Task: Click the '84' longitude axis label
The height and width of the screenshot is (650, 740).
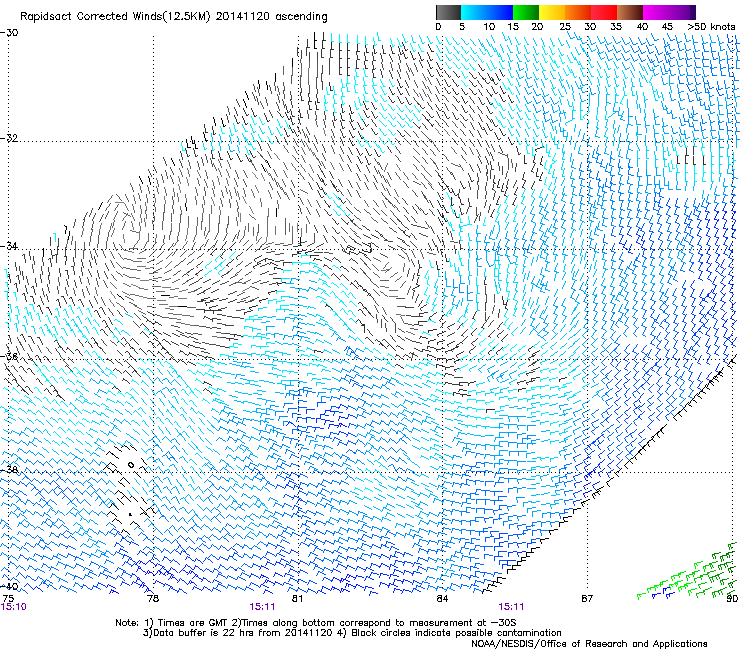Action: 442,599
